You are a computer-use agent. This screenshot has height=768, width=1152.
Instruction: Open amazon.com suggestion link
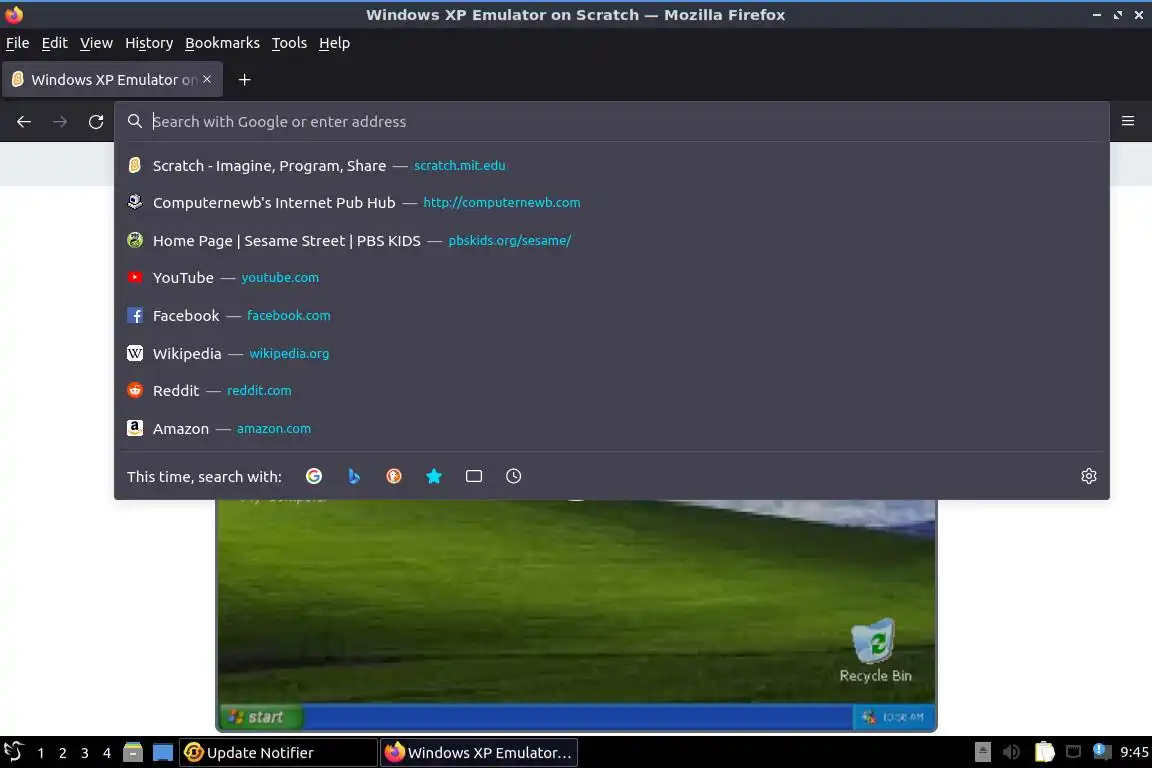click(274, 428)
